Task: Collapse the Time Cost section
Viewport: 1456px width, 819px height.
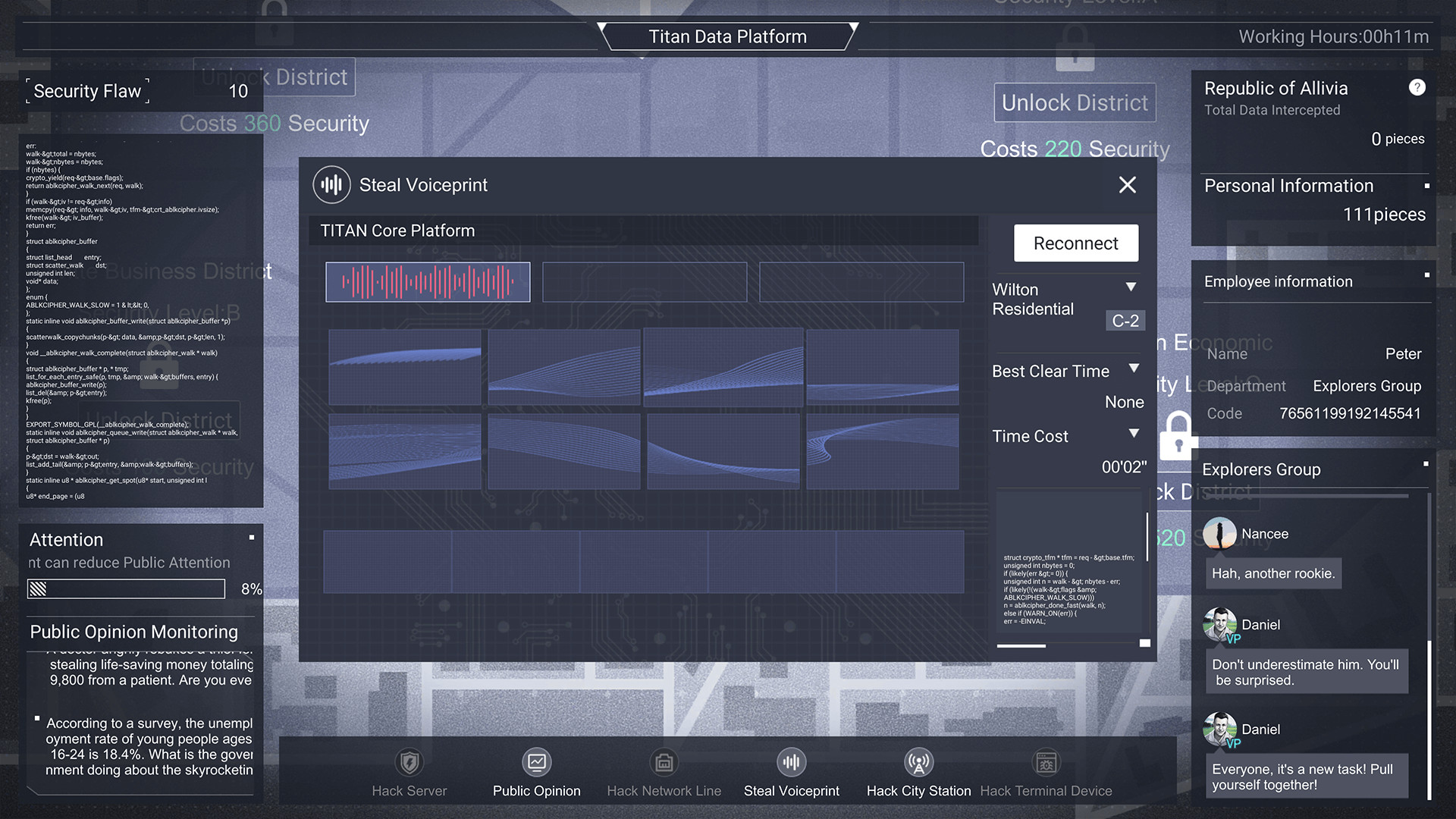Action: [1134, 434]
